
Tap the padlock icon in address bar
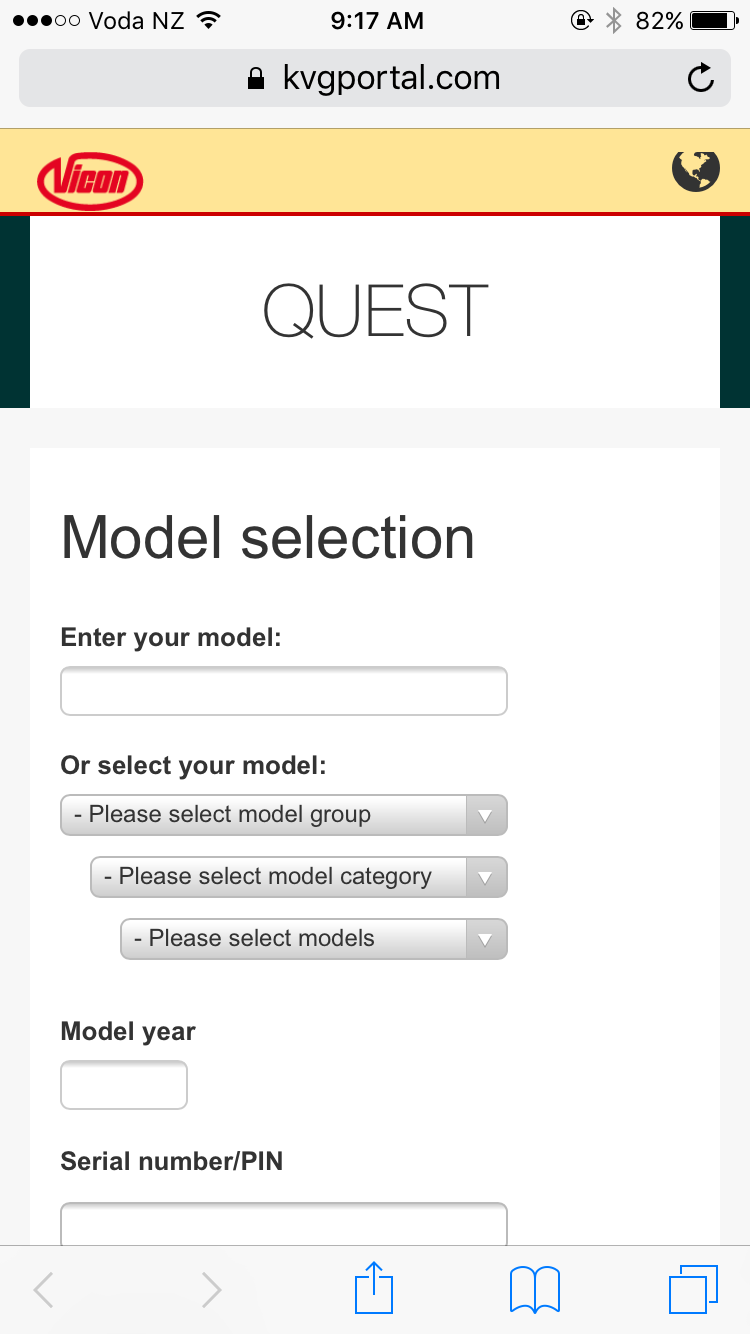coord(257,78)
